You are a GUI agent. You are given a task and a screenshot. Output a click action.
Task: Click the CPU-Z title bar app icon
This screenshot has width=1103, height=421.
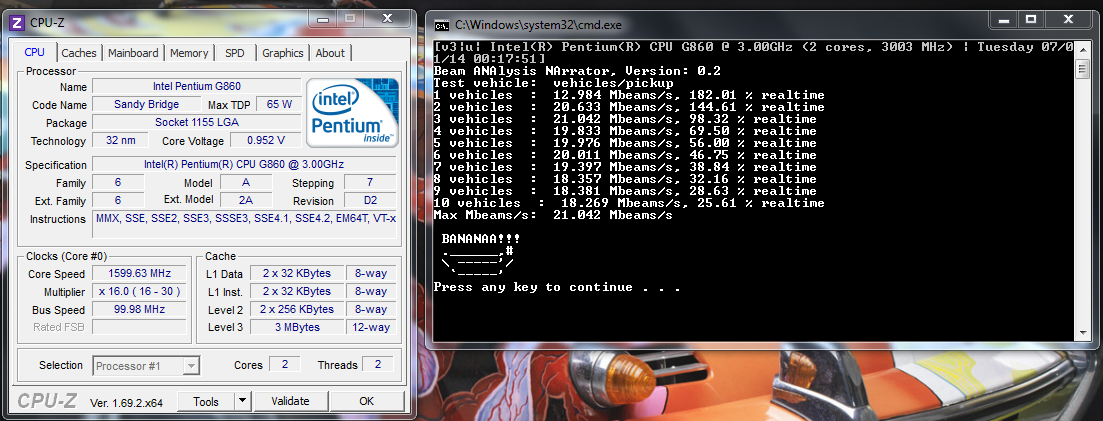pos(18,23)
